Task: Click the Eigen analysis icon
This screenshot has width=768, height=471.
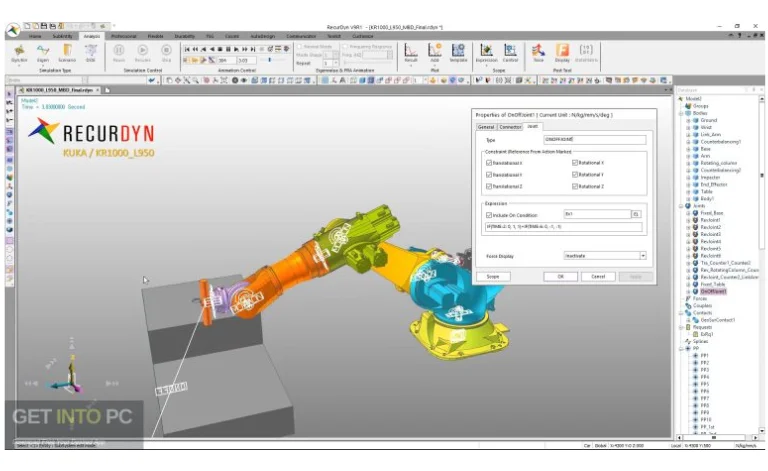Action: (x=43, y=51)
